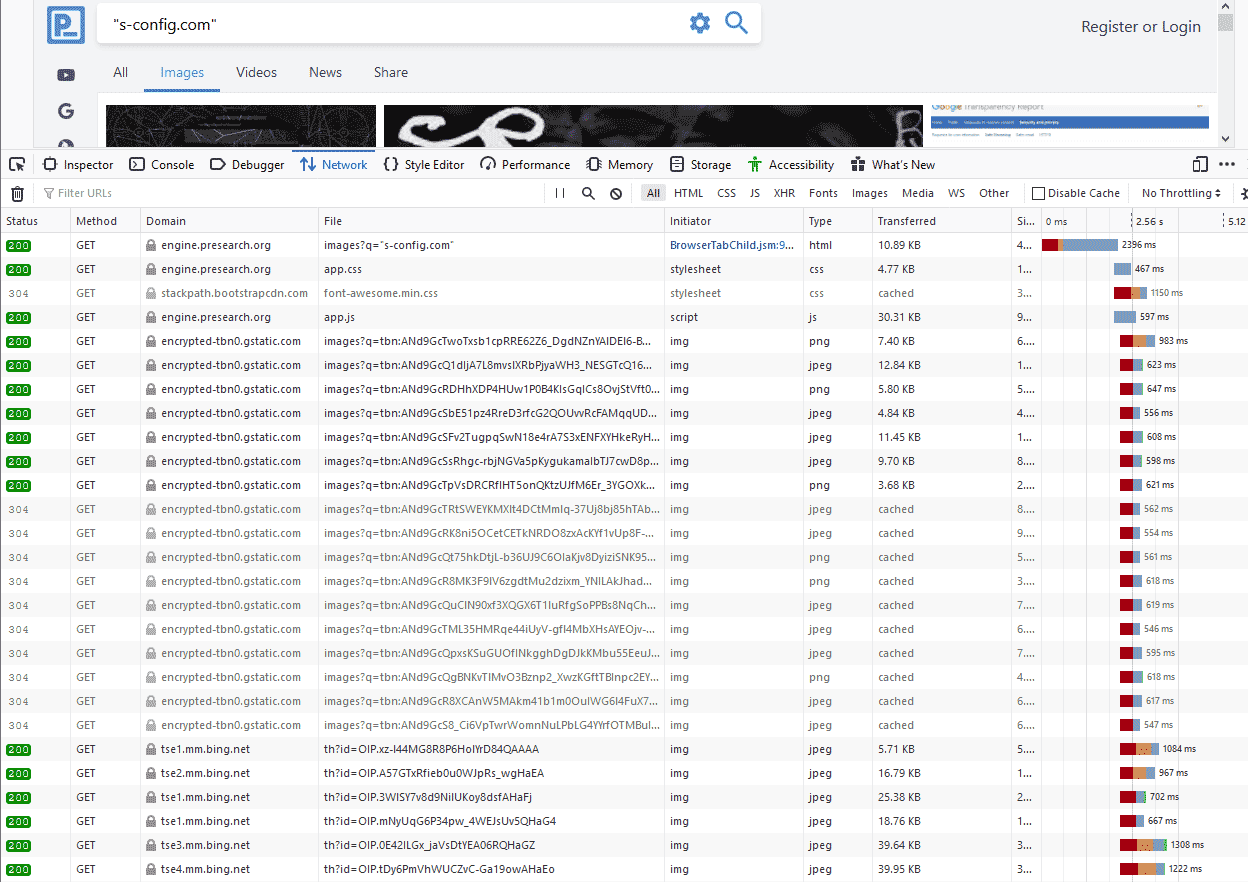Select the app.js request row
The image size is (1248, 882).
point(624,317)
